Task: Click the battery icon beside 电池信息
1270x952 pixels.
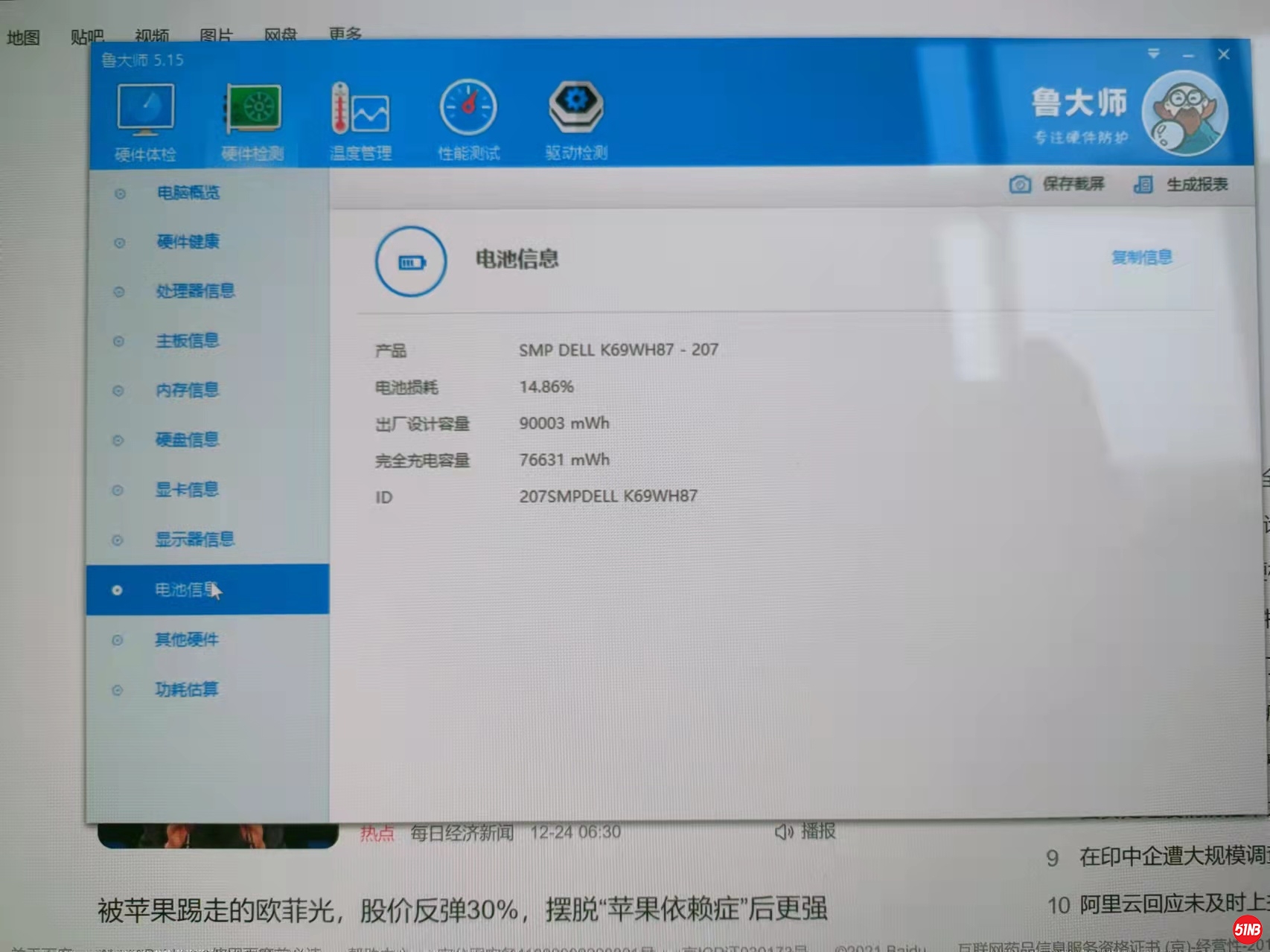Action: 411,262
